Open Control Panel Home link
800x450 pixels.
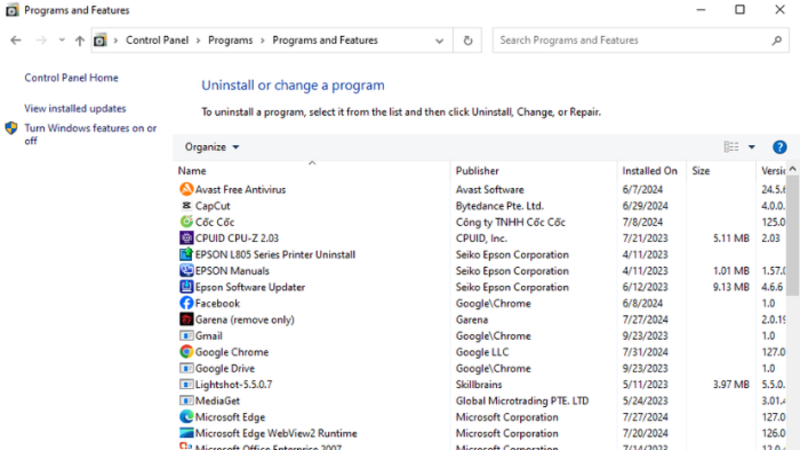pos(71,78)
